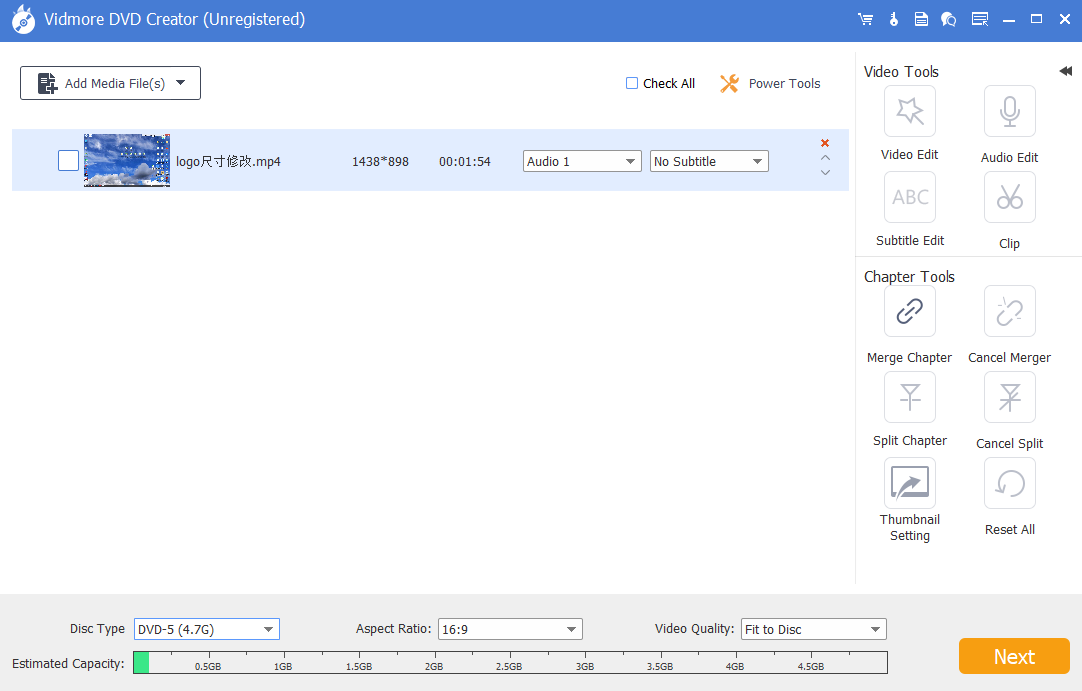Select the Clip scissors tool

coord(1009,198)
